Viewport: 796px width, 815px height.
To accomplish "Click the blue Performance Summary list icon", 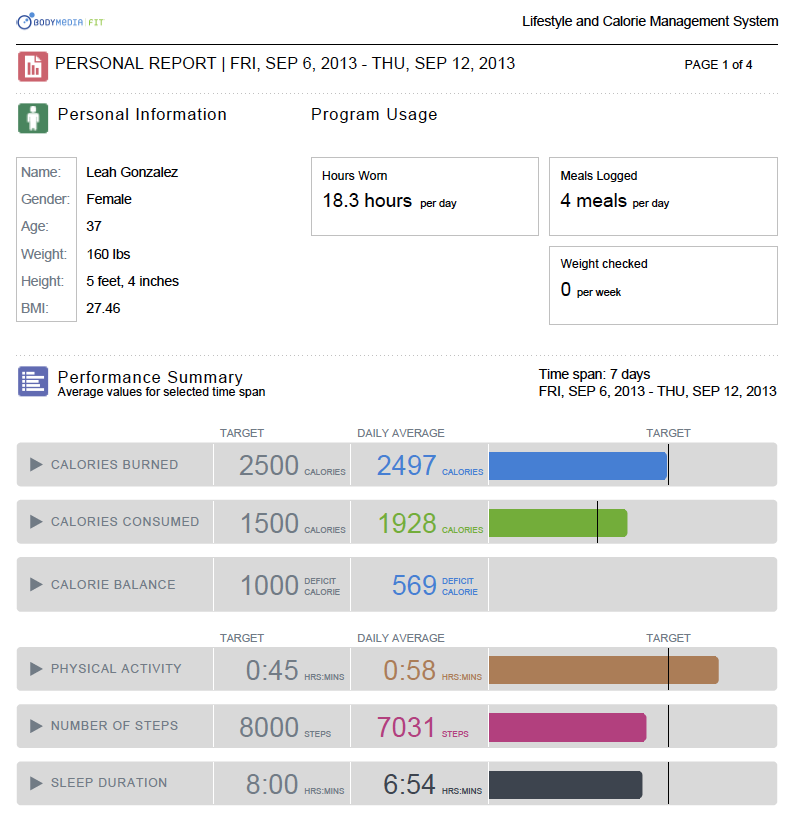I will click(33, 381).
